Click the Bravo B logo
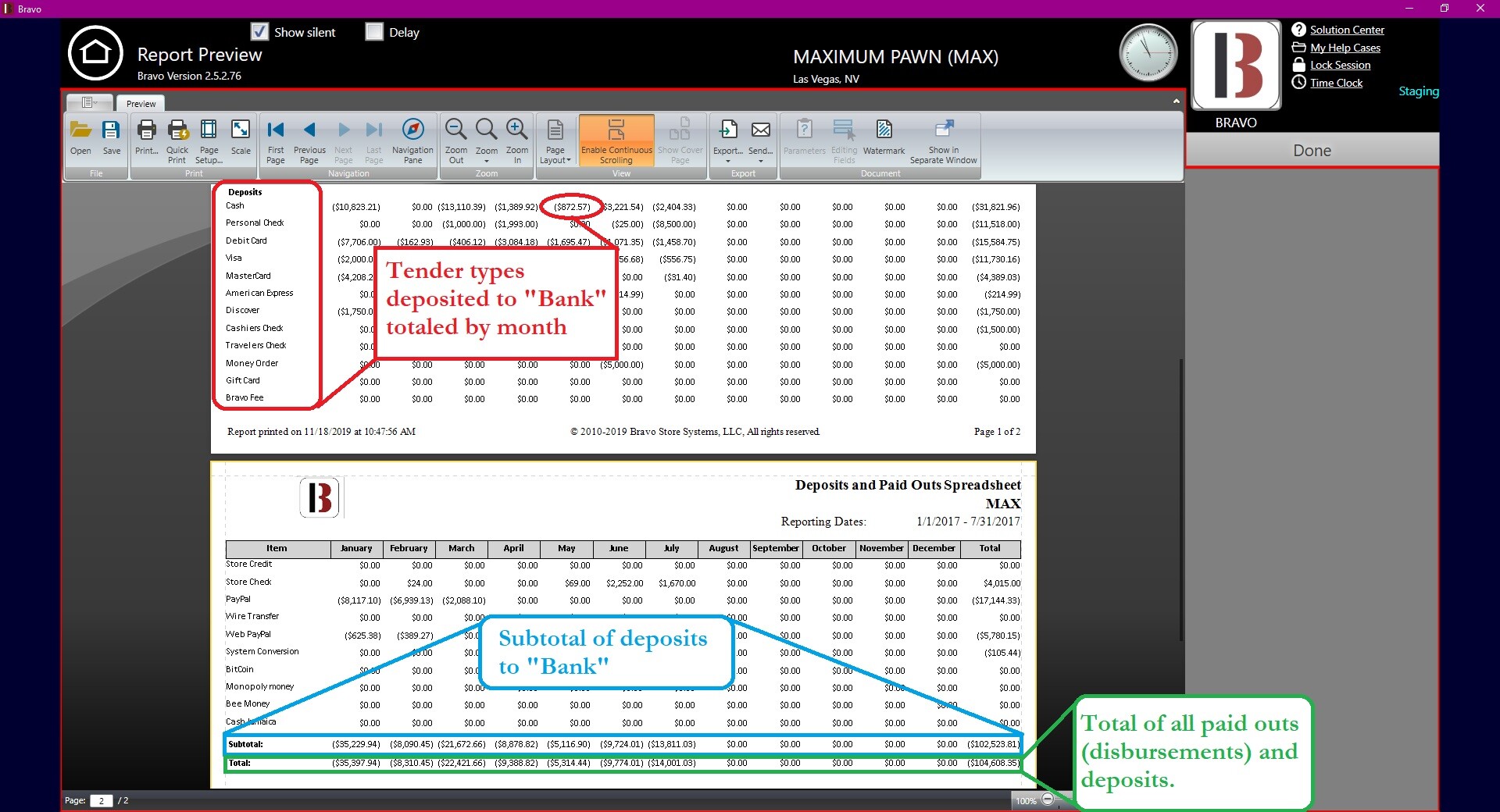This screenshot has width=1500, height=812. 1236,66
